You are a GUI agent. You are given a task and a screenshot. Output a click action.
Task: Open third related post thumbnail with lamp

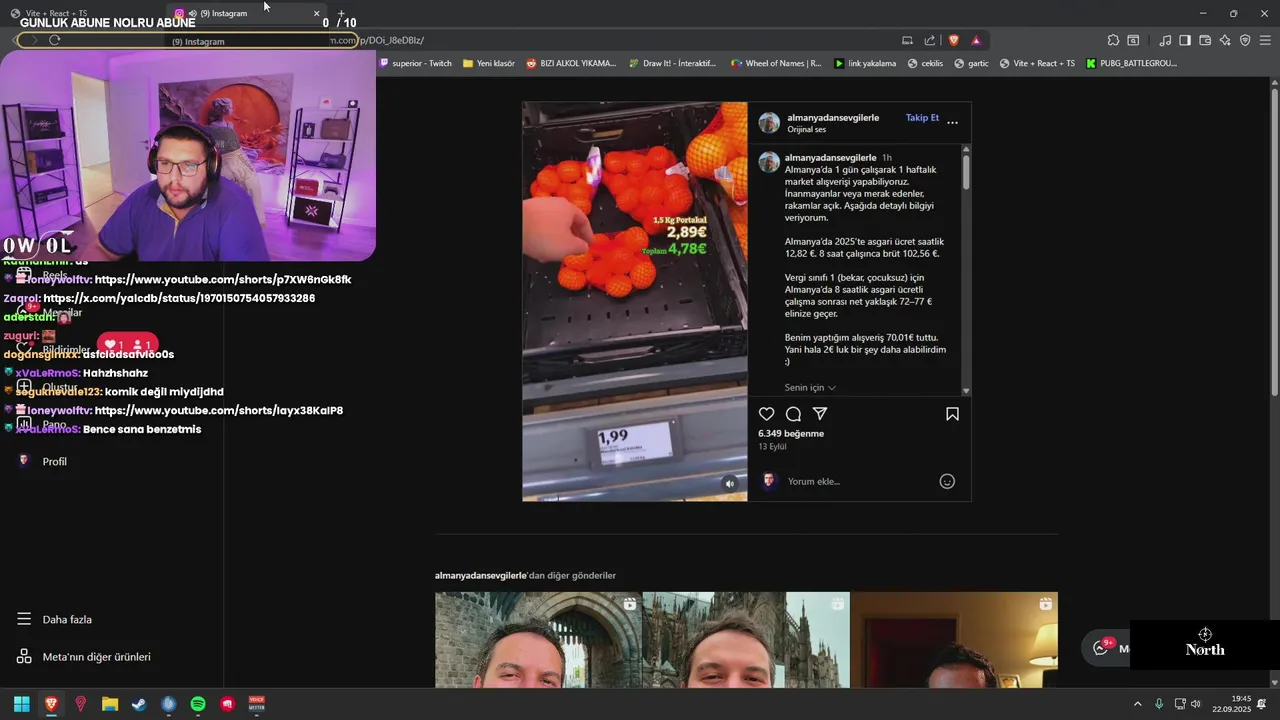click(954, 640)
